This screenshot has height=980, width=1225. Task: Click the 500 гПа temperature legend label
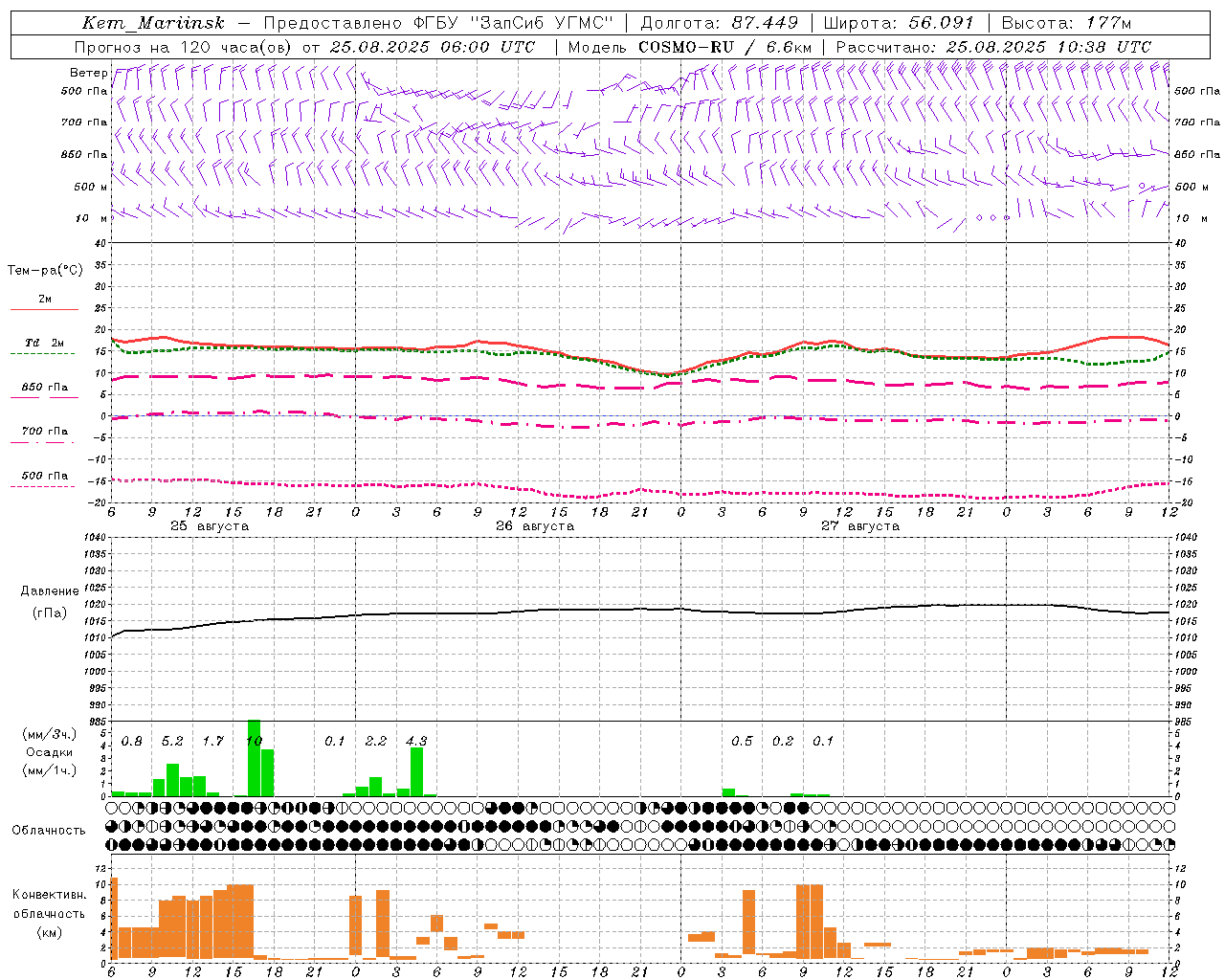(x=44, y=476)
